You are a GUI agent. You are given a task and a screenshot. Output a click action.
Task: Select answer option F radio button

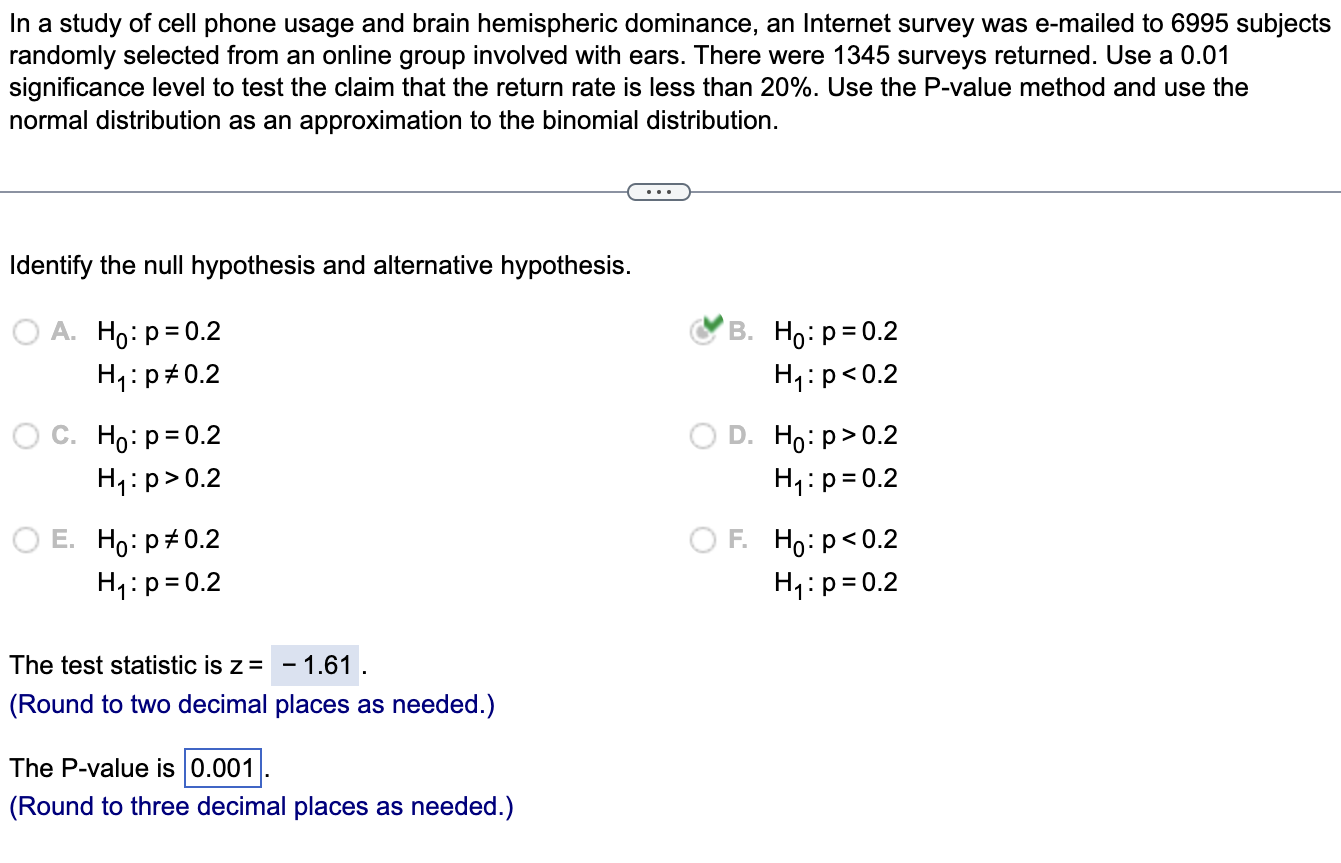coord(702,539)
